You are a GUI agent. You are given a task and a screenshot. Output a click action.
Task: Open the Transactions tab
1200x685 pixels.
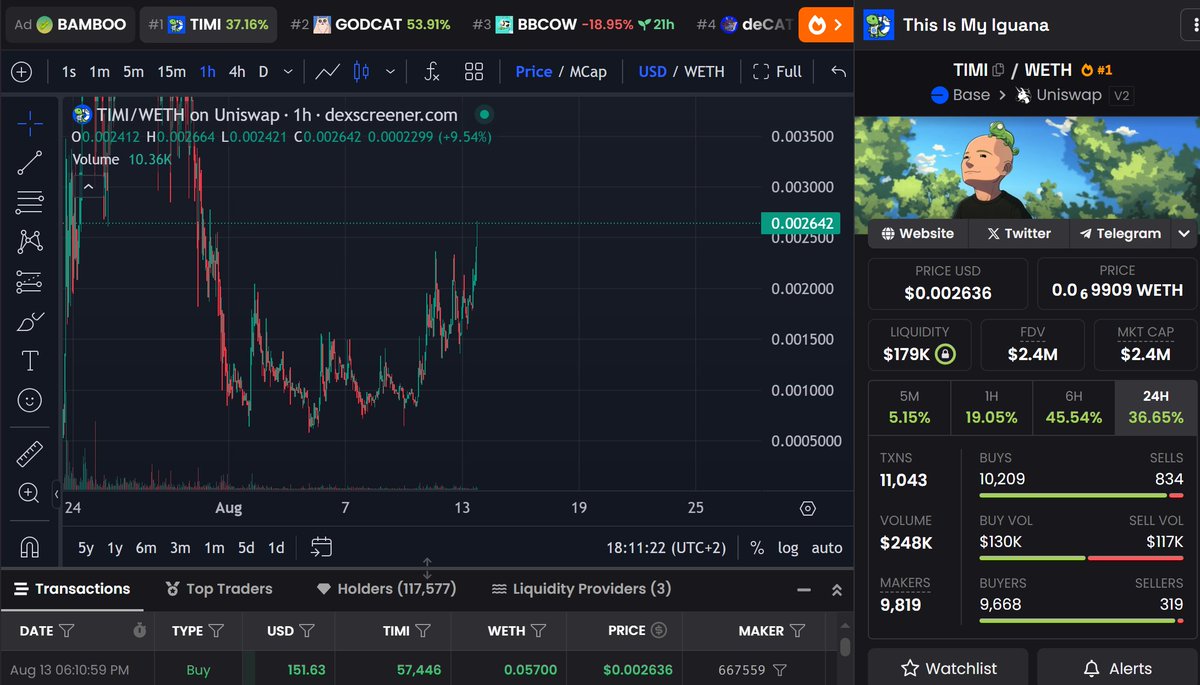(x=72, y=589)
